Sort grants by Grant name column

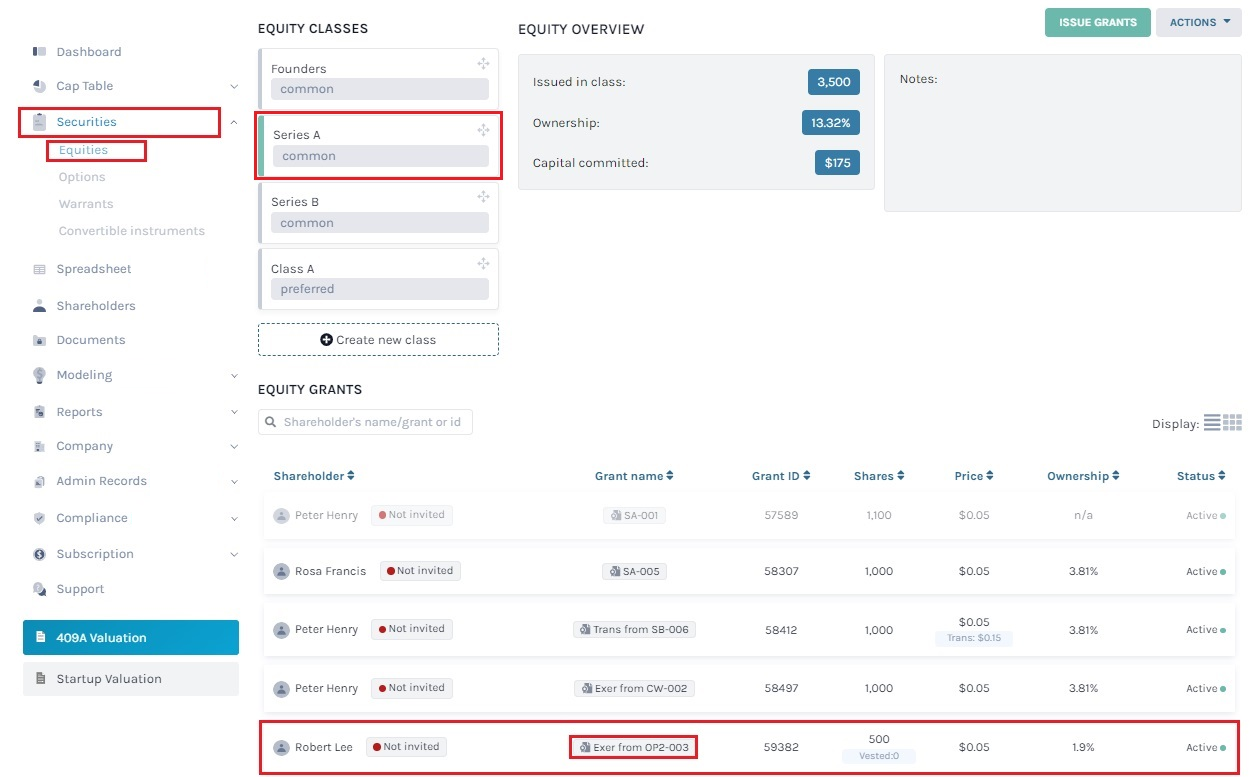pos(634,476)
